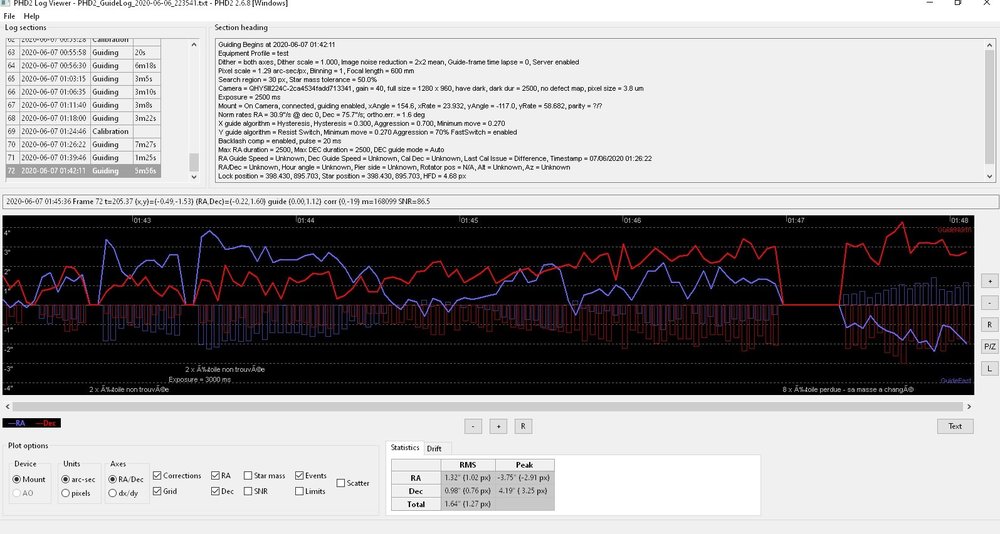Select log section 68 Guiding 3m22s
Screen dimensions: 1000x534
click(83, 118)
